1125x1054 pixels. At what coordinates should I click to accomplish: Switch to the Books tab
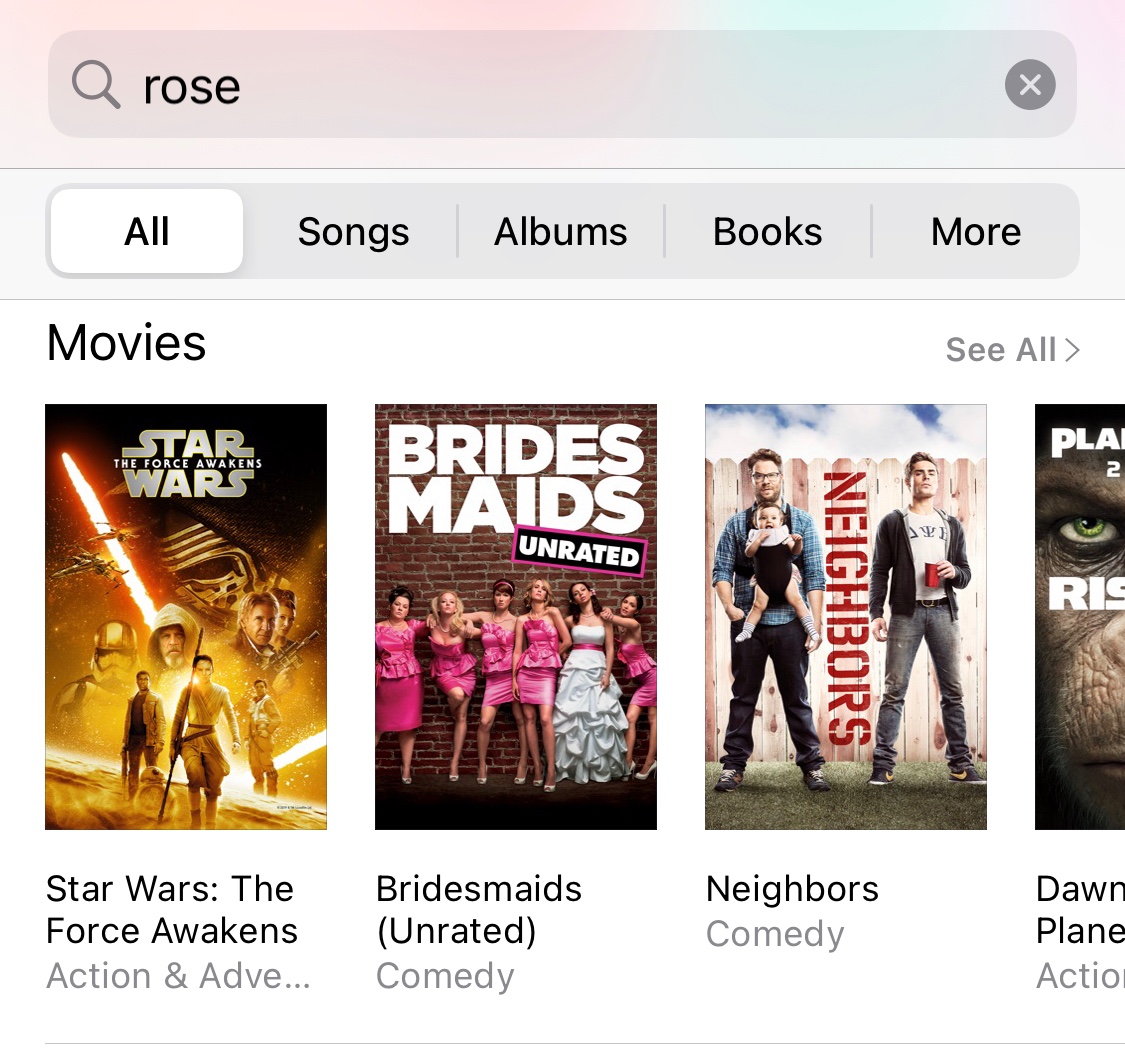(767, 232)
